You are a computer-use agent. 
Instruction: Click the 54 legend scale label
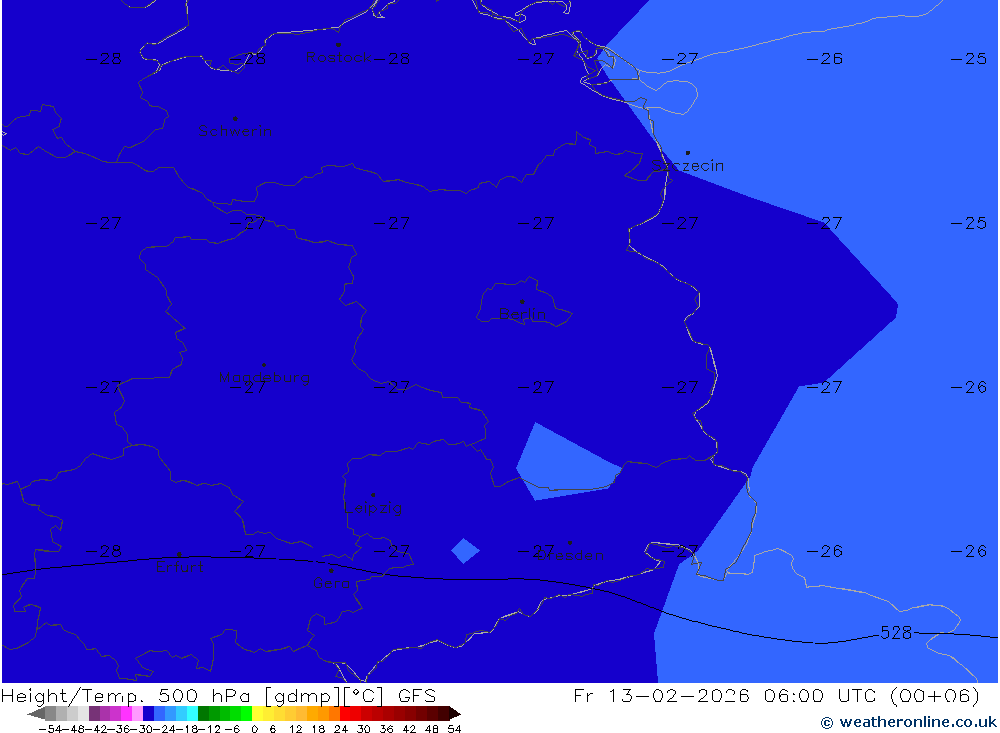(455, 729)
